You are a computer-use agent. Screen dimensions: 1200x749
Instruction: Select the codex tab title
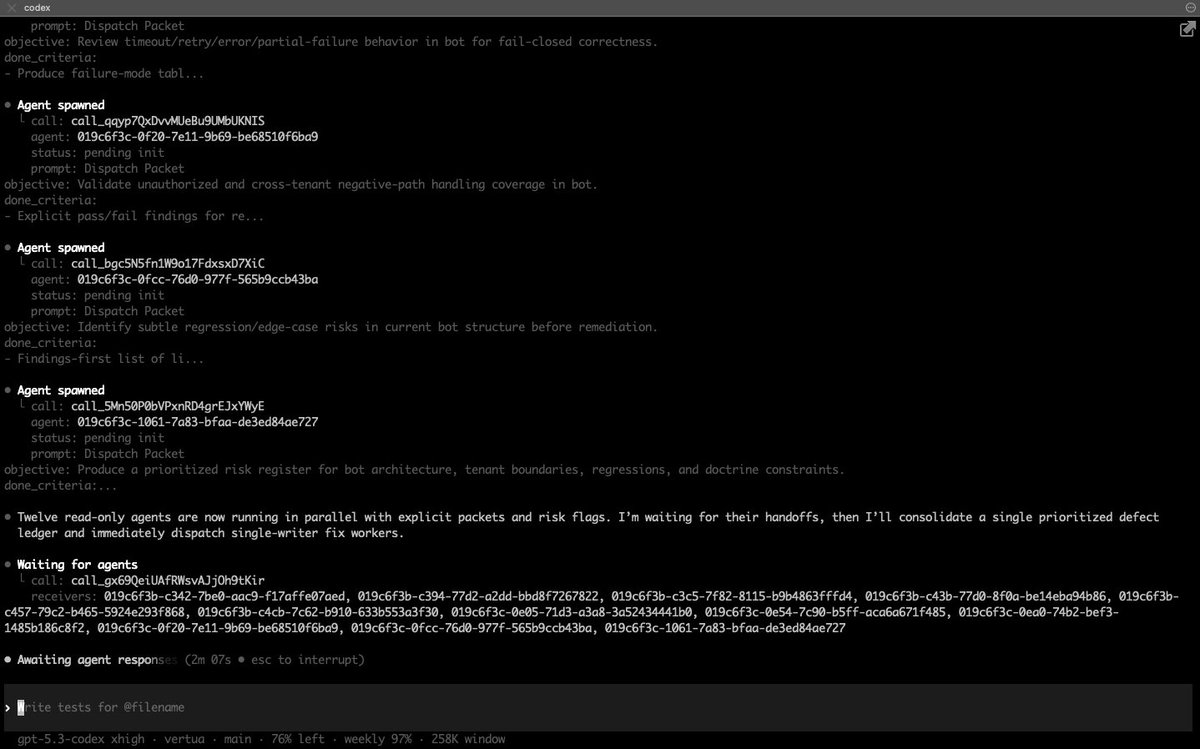(x=38, y=7)
